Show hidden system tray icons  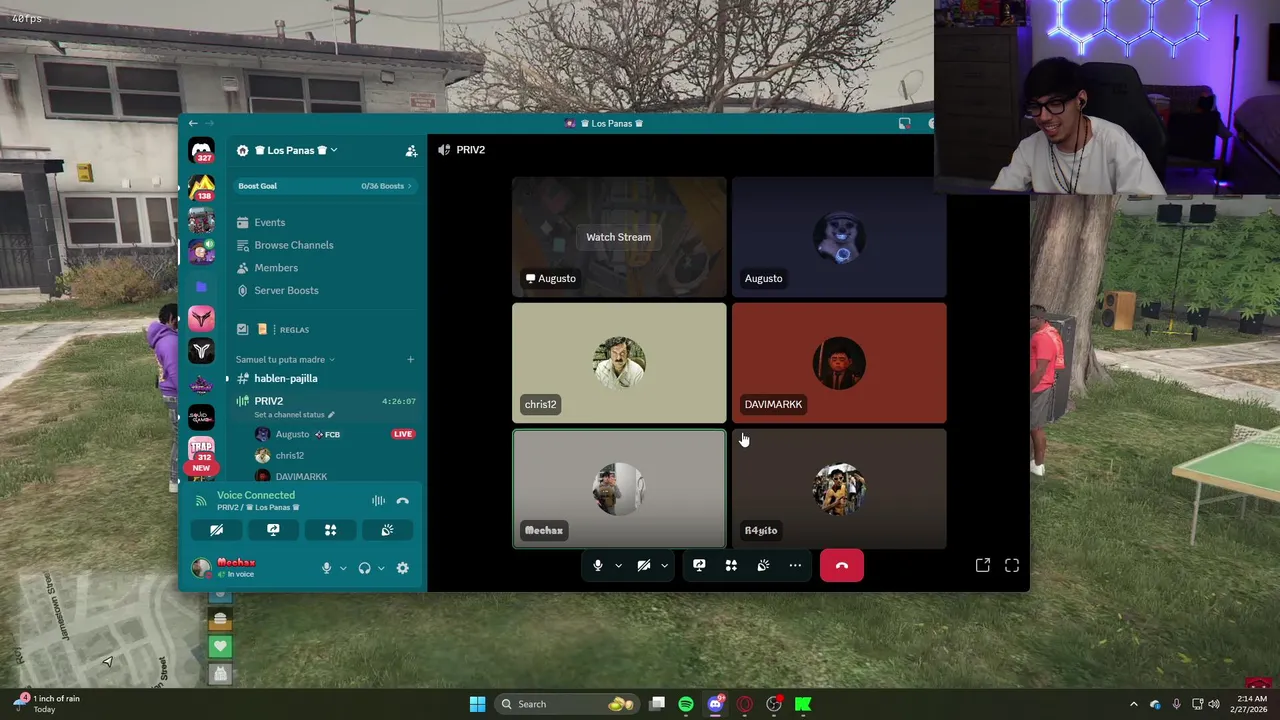click(x=1133, y=704)
